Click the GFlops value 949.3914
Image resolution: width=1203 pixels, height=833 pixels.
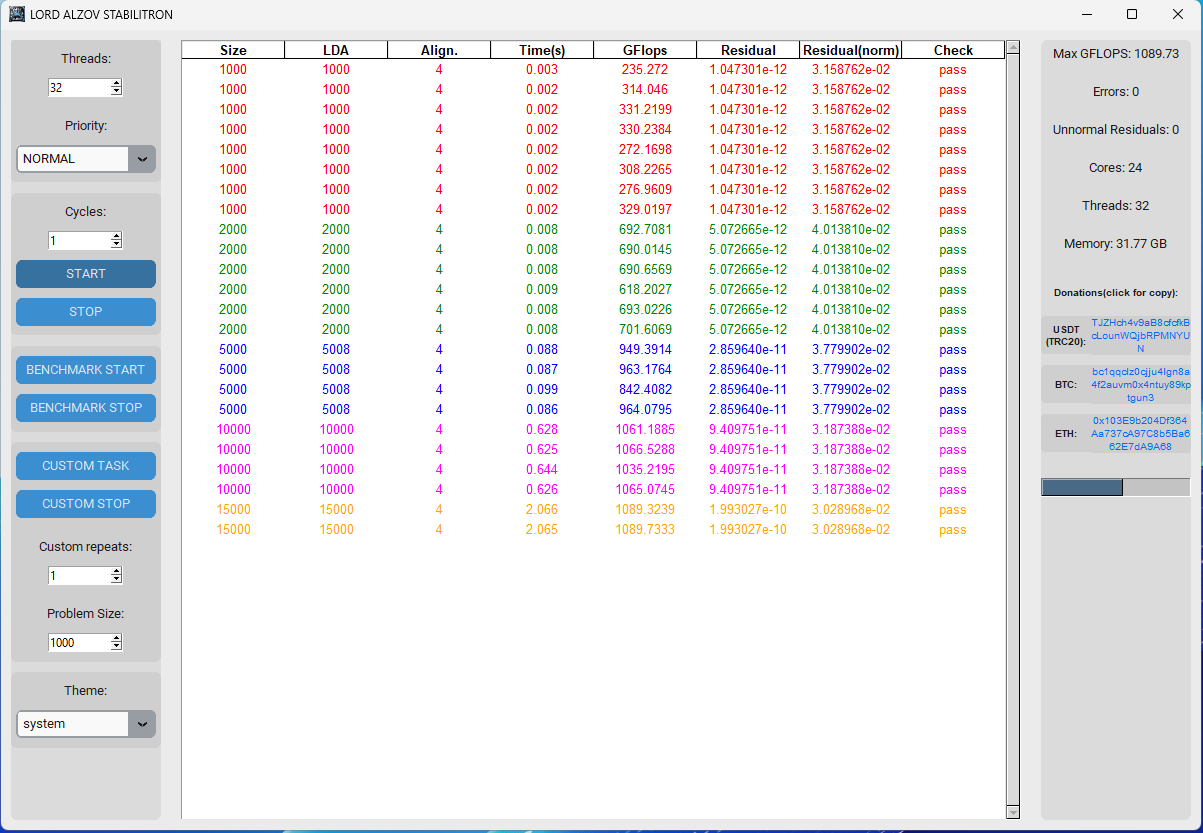(x=645, y=350)
